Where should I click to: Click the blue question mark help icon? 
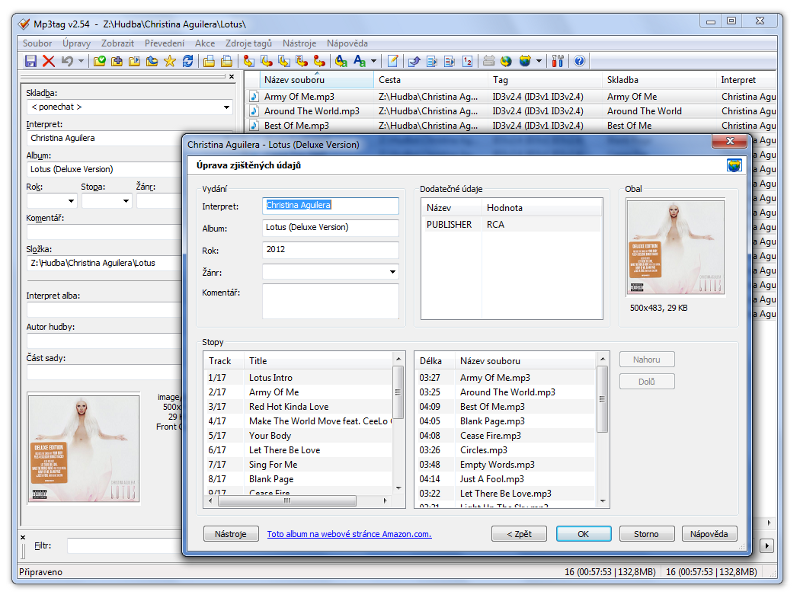[x=579, y=61]
